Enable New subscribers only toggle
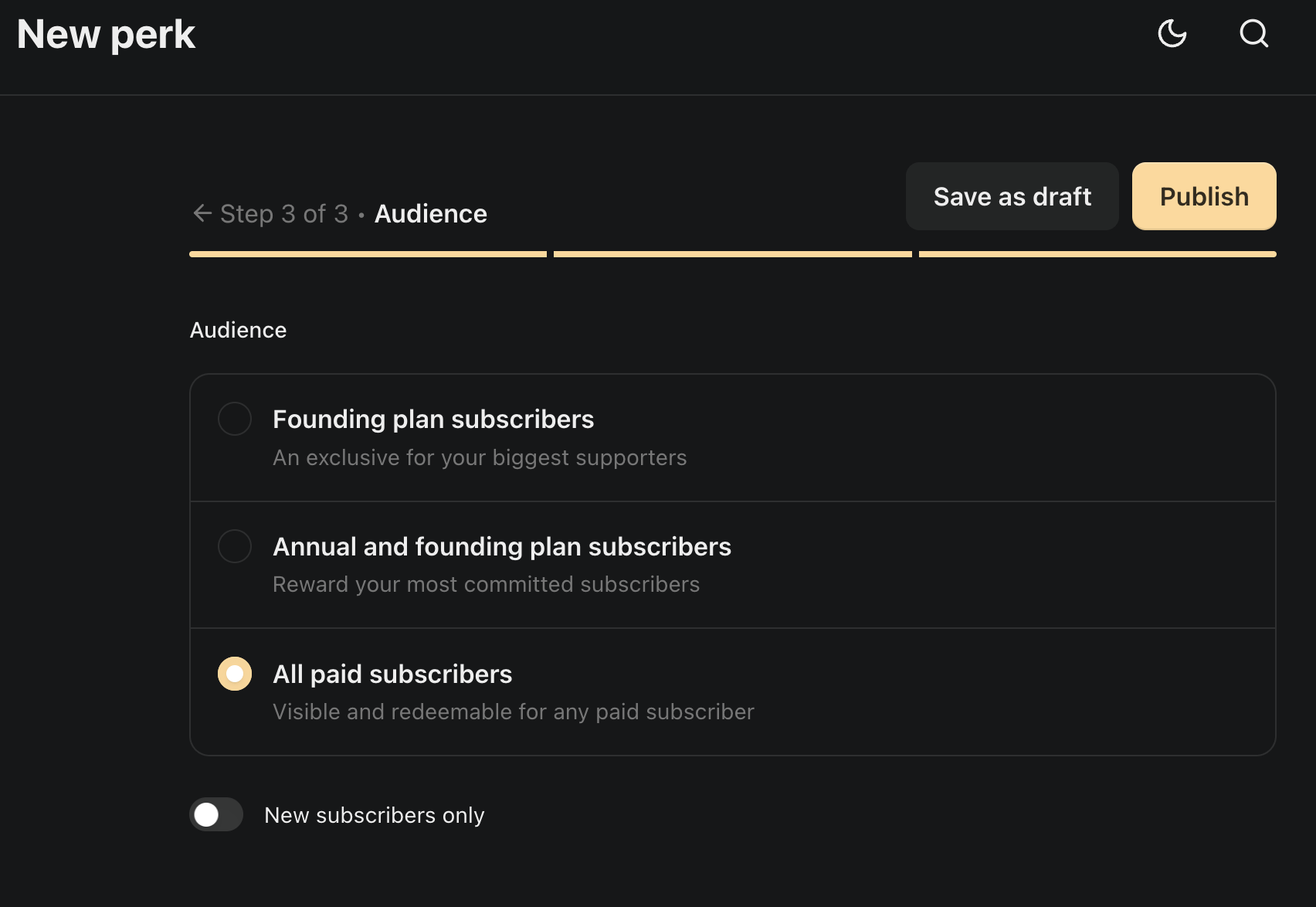The width and height of the screenshot is (1316, 907). (x=216, y=814)
